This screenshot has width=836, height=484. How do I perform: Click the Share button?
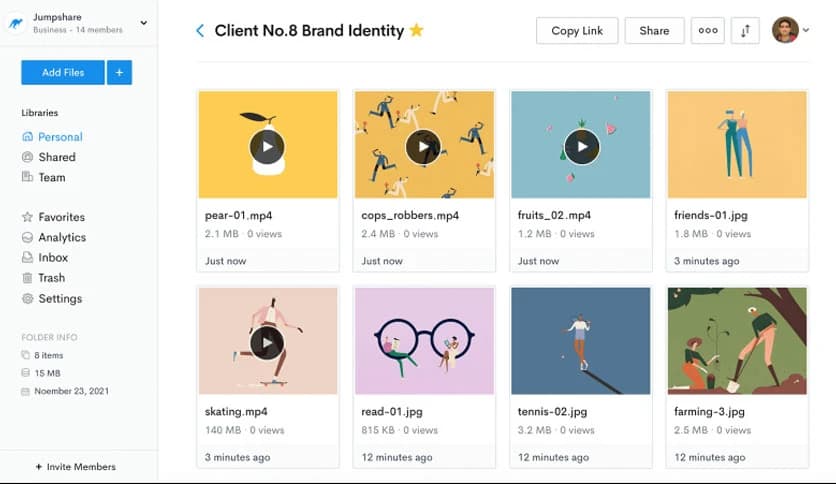pos(654,31)
